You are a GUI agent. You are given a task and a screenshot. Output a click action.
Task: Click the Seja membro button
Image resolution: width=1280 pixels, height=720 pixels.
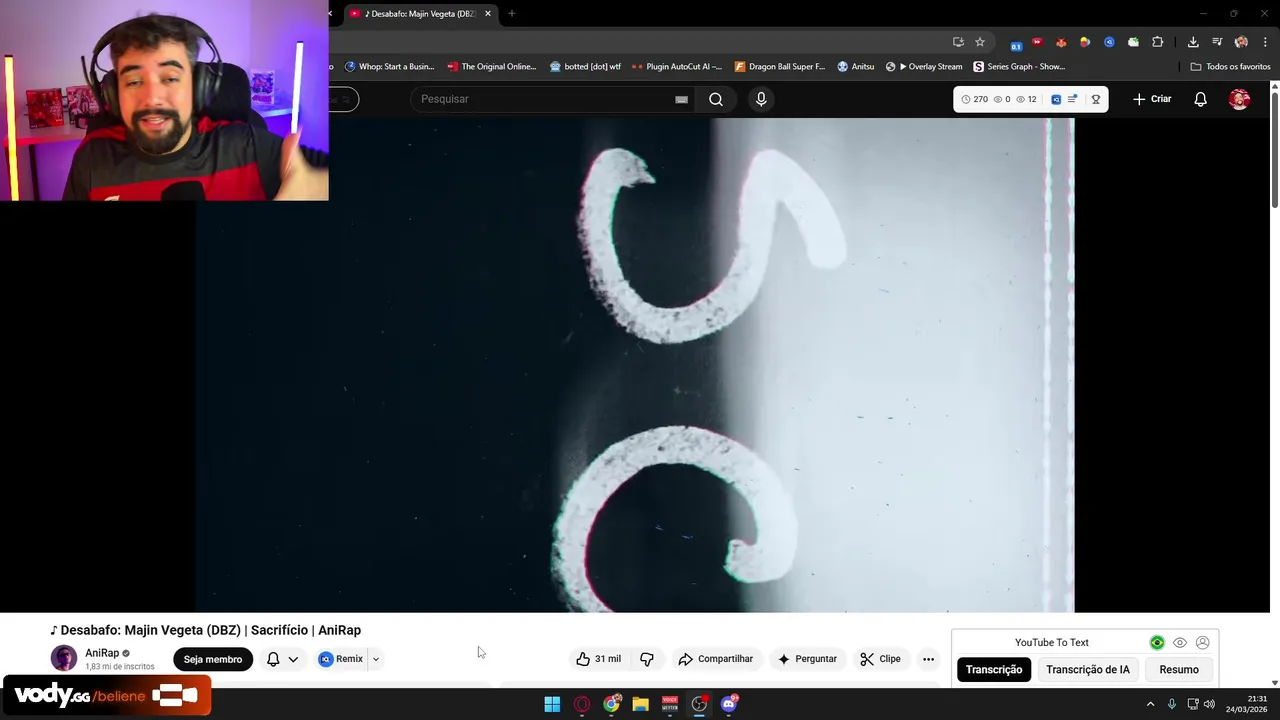coord(213,659)
